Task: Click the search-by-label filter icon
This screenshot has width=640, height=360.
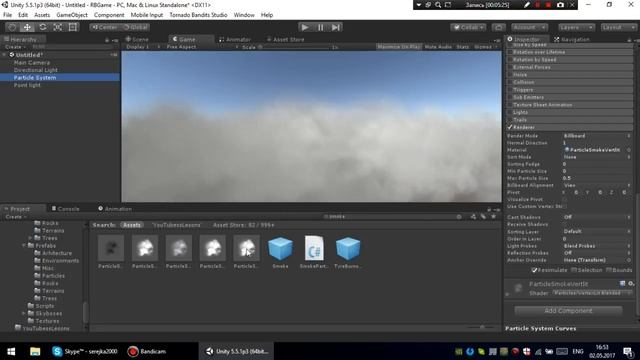Action: point(483,217)
